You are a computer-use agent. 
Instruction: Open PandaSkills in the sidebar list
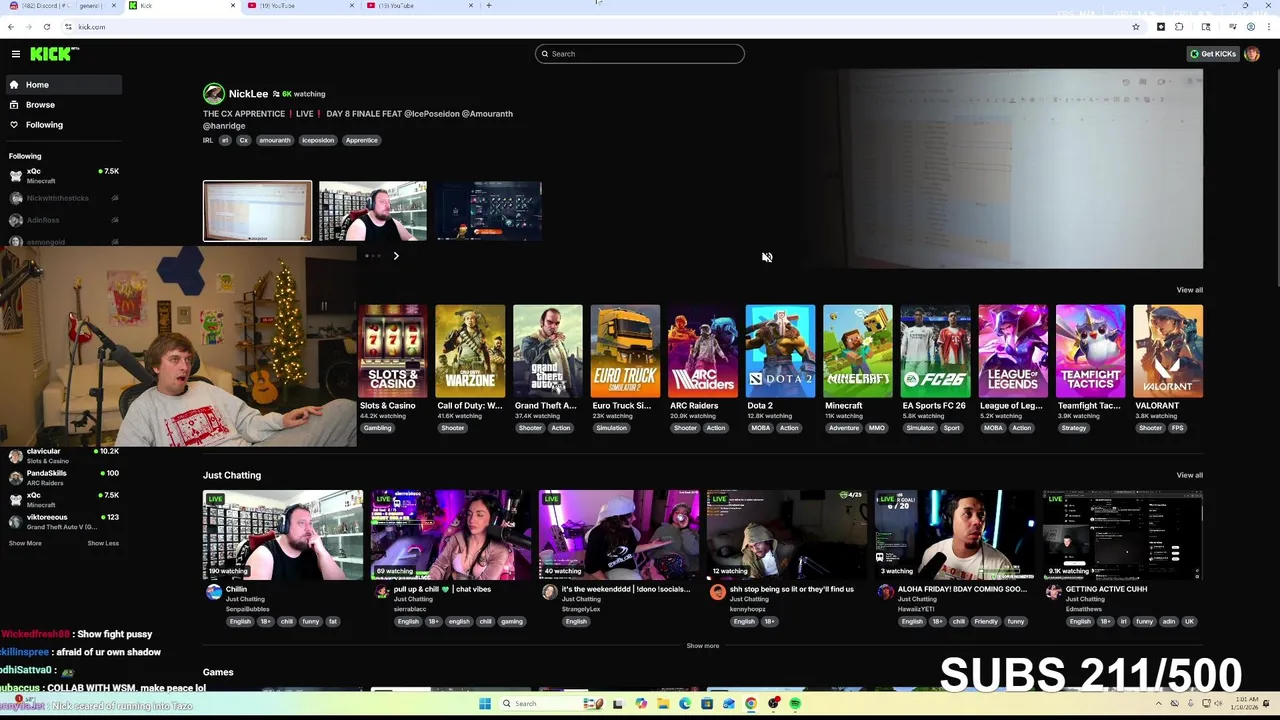click(x=64, y=477)
